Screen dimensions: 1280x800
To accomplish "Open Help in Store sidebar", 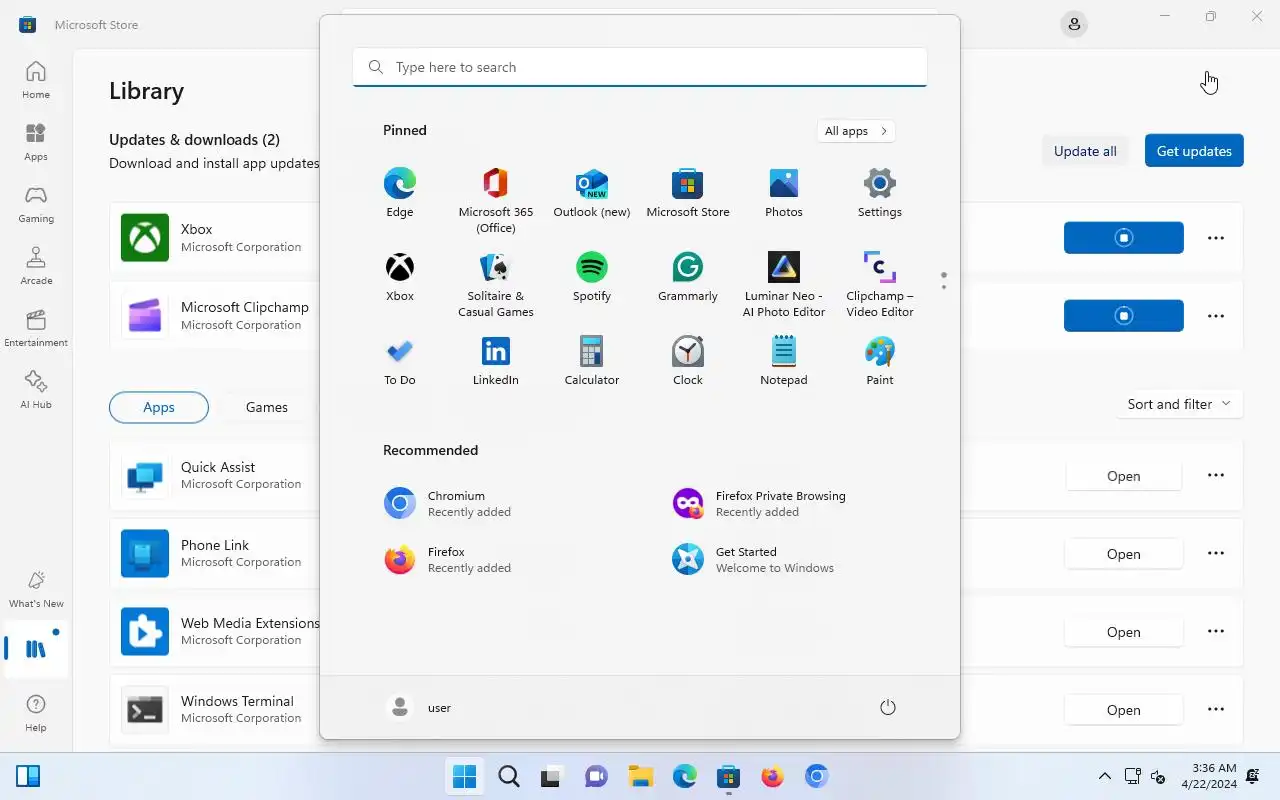I will pos(36,713).
